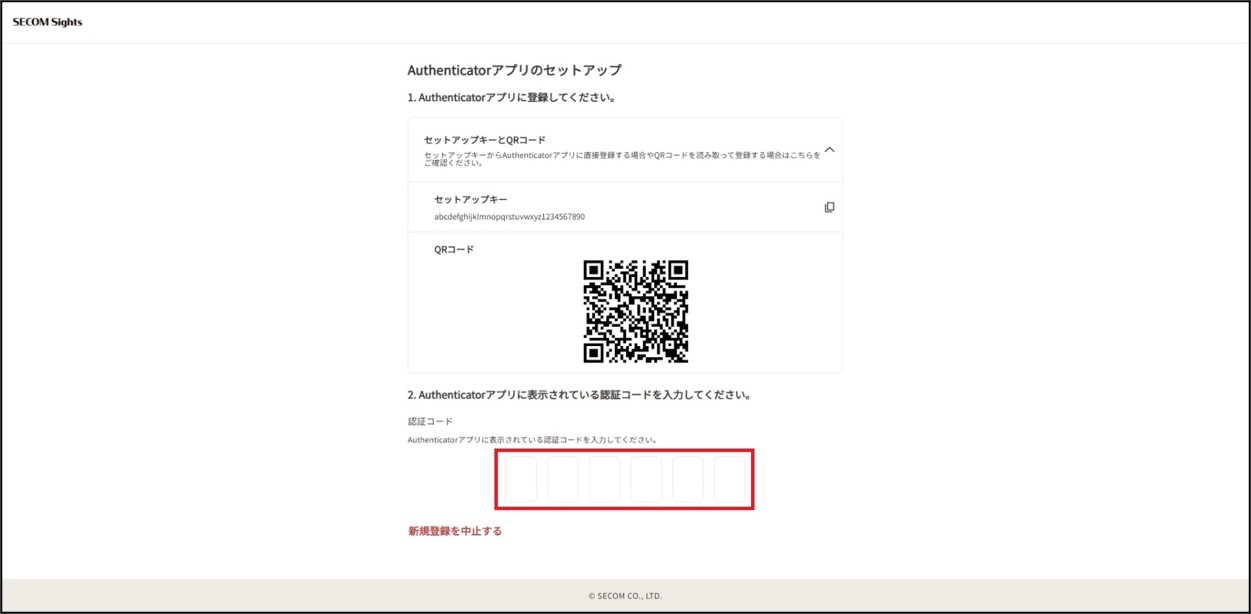Focus the second 認証コード digit box
Viewport: 1251px width, 614px height.
coord(563,479)
